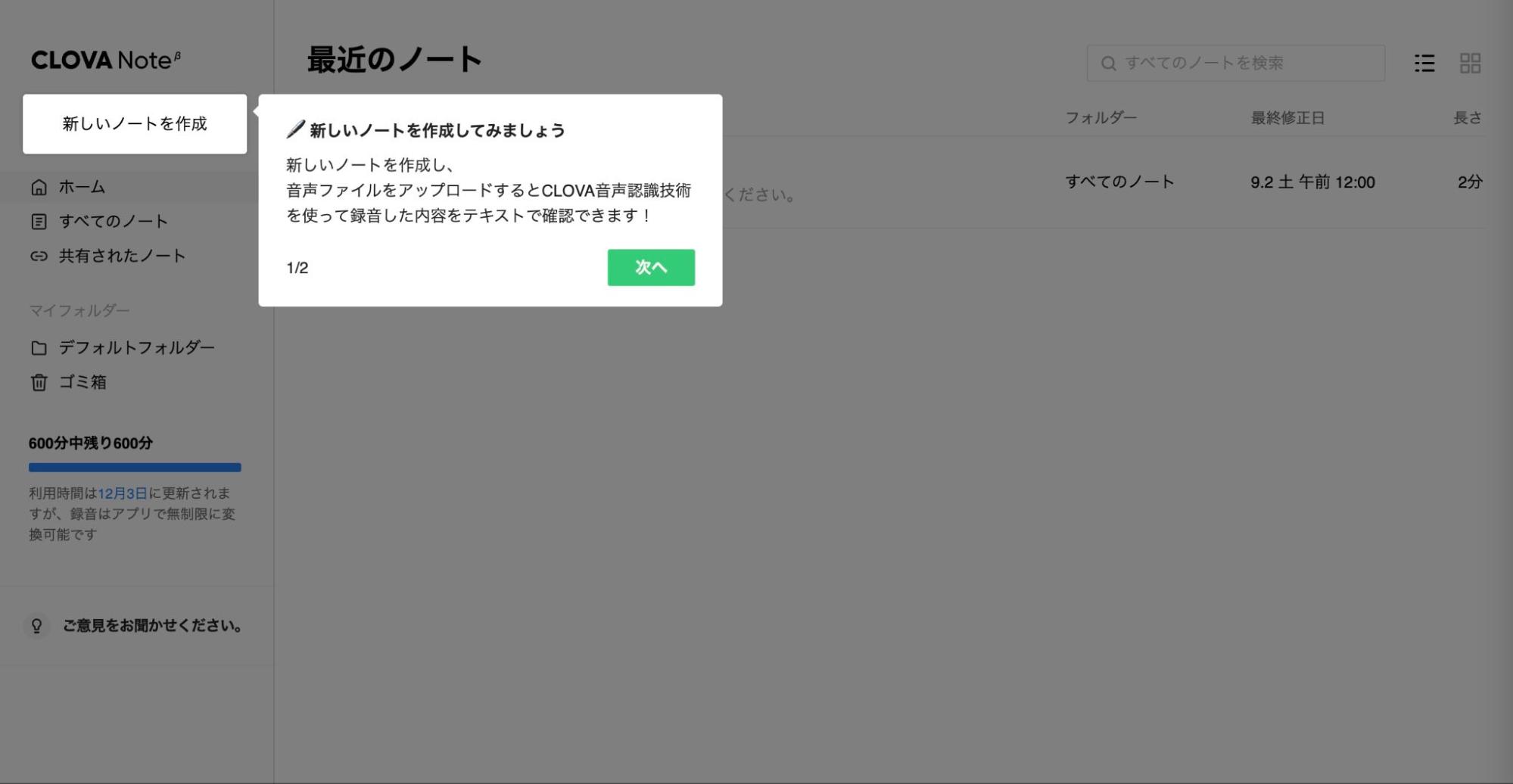Screen dimensions: 1513x784
Task: Open すべてのノート in the sidebar
Action: point(114,221)
